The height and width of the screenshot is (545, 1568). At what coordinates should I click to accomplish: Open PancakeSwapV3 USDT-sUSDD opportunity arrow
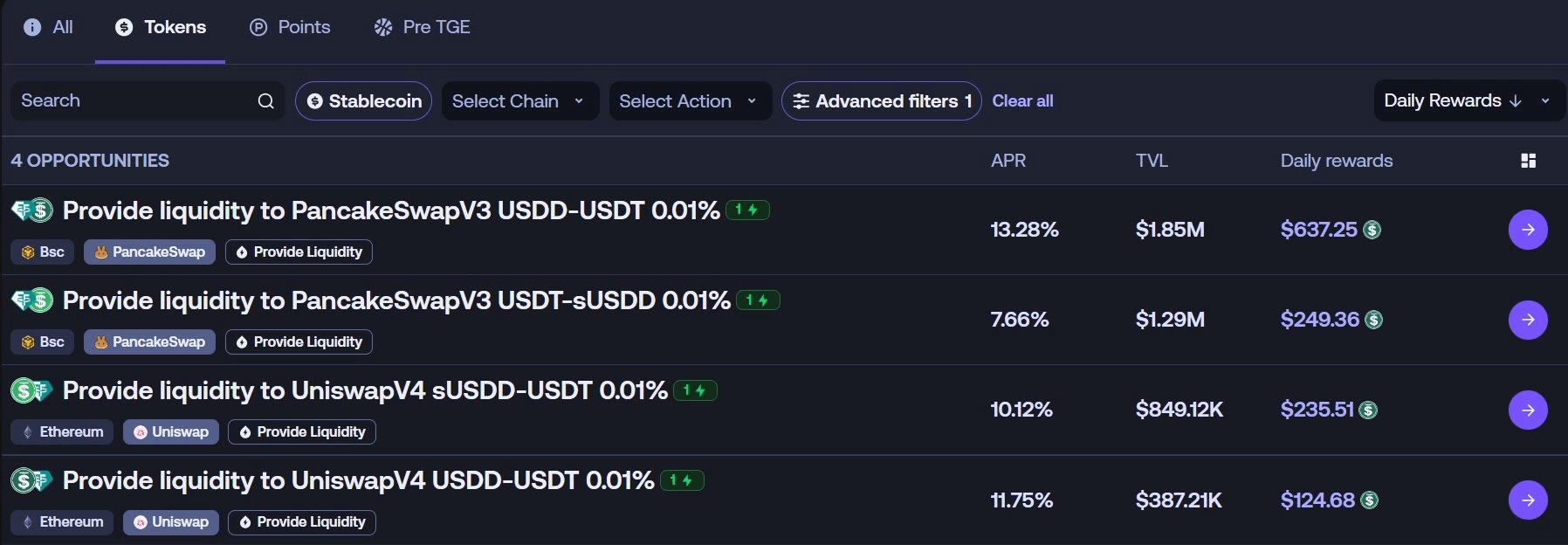click(x=1528, y=320)
